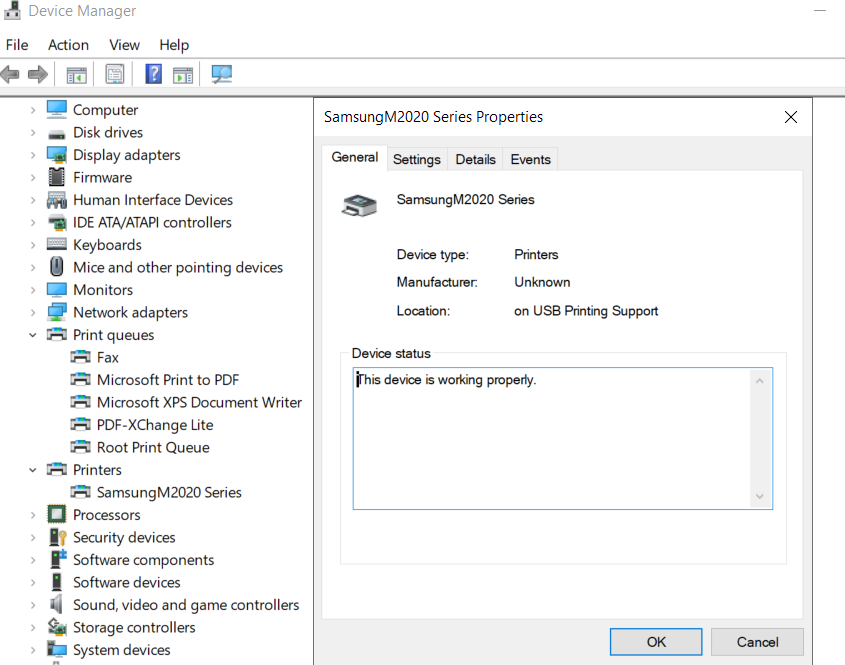This screenshot has height=665, width=845.
Task: Click the Show/Hide Console Tree toolbar icon
Action: click(77, 74)
